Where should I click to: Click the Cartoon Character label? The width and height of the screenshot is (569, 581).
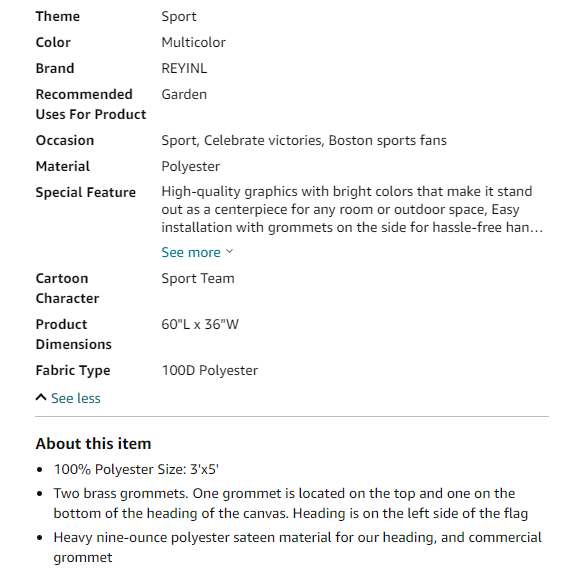[x=67, y=288]
